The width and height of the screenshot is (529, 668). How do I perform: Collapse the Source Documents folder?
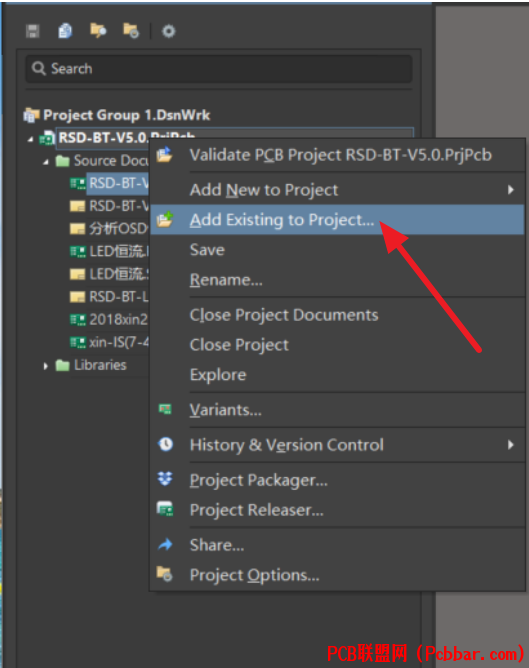[x=46, y=162]
